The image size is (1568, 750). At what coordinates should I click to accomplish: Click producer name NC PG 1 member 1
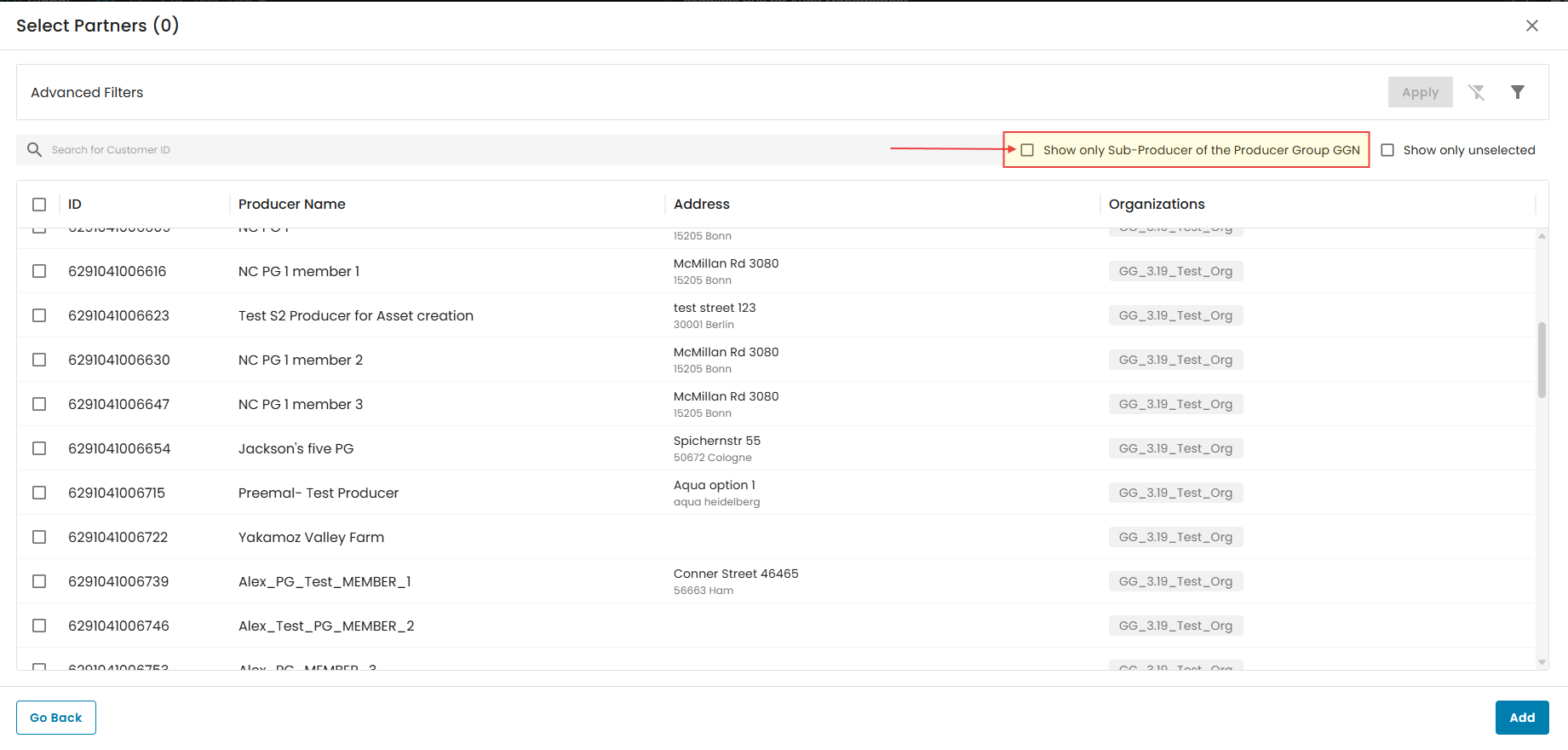[x=299, y=271]
